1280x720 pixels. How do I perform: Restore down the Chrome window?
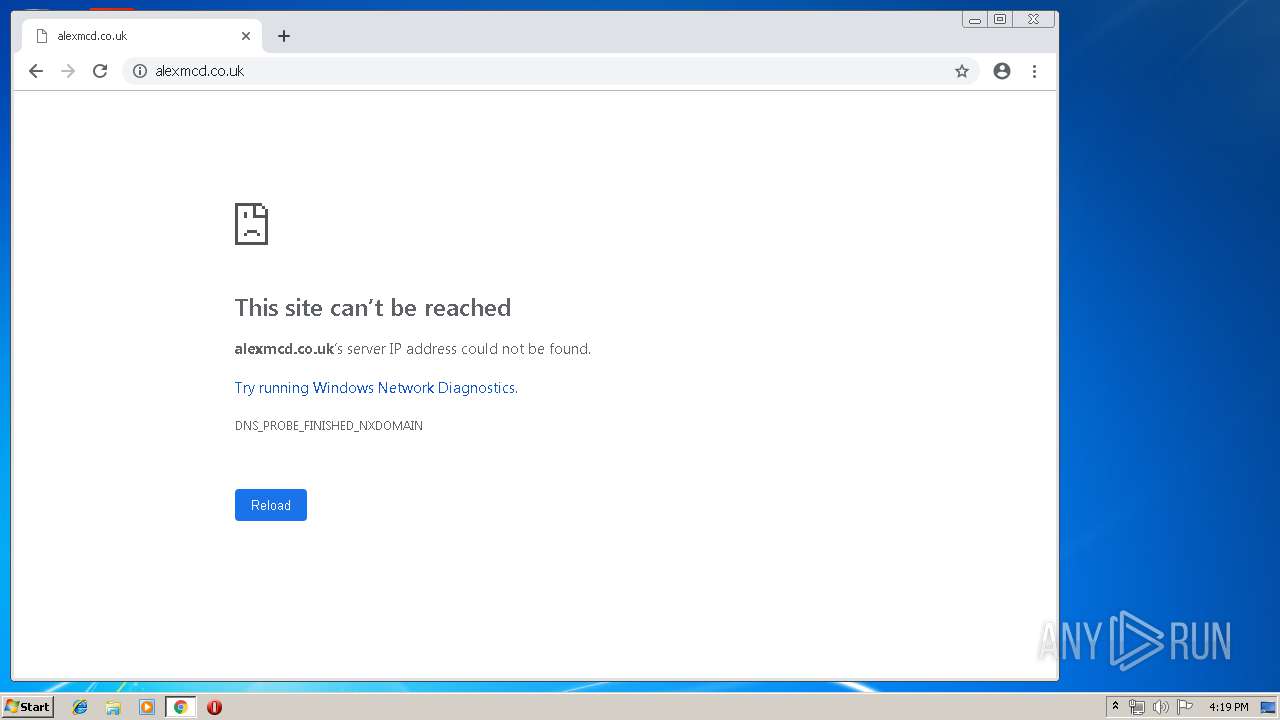[1000, 19]
